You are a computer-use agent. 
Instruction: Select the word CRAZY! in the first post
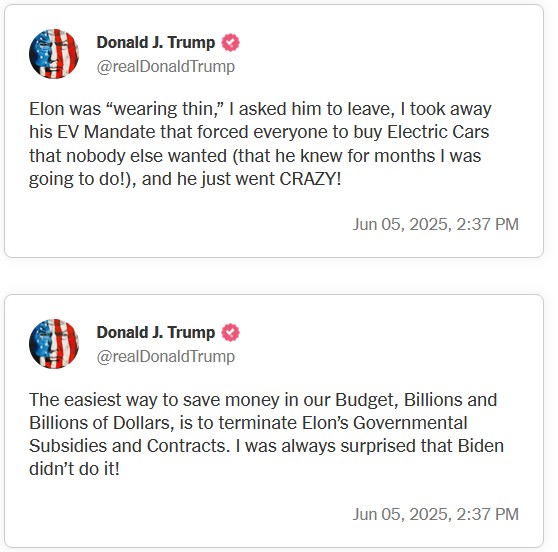(310, 179)
